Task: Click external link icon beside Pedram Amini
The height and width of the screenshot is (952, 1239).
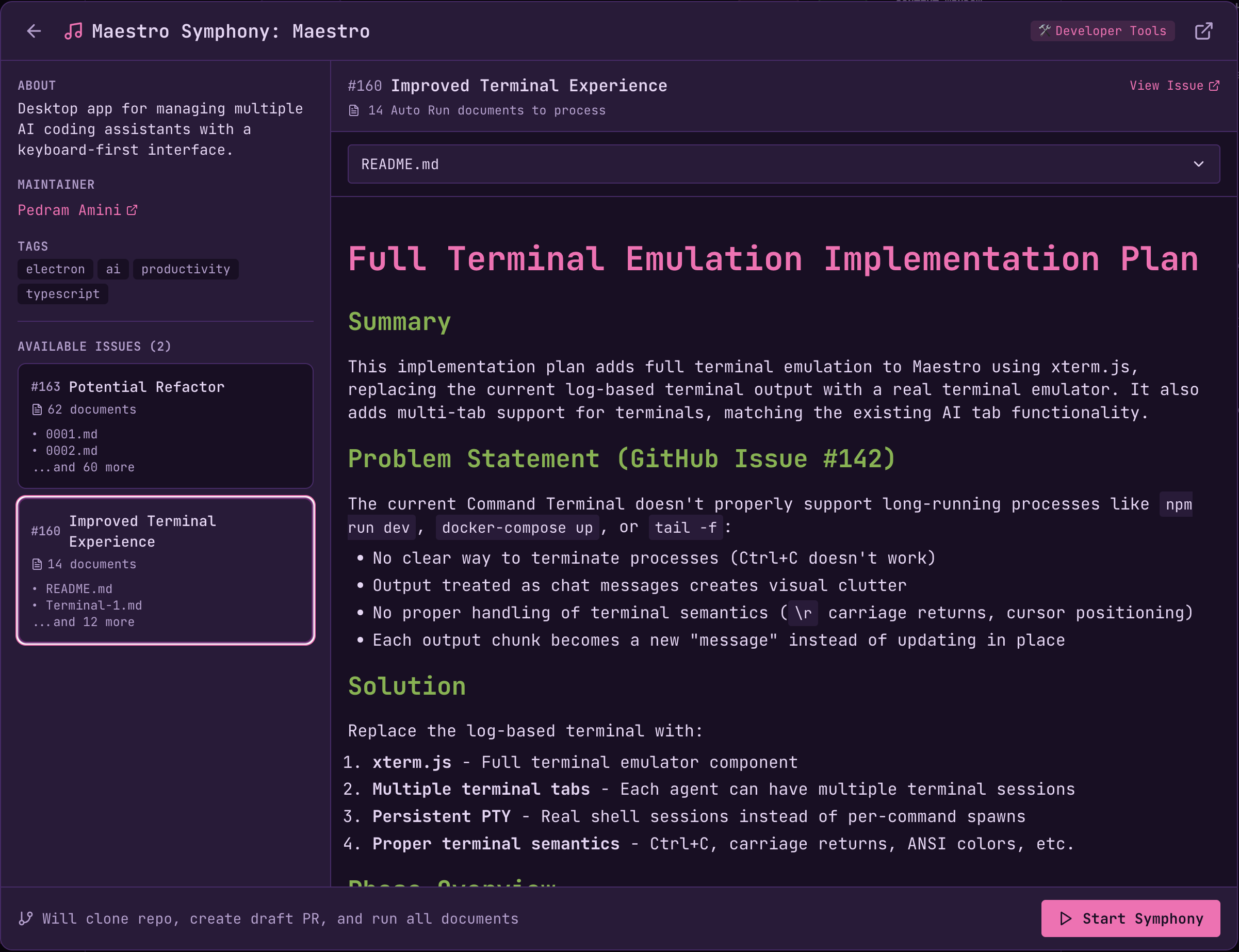Action: click(132, 210)
